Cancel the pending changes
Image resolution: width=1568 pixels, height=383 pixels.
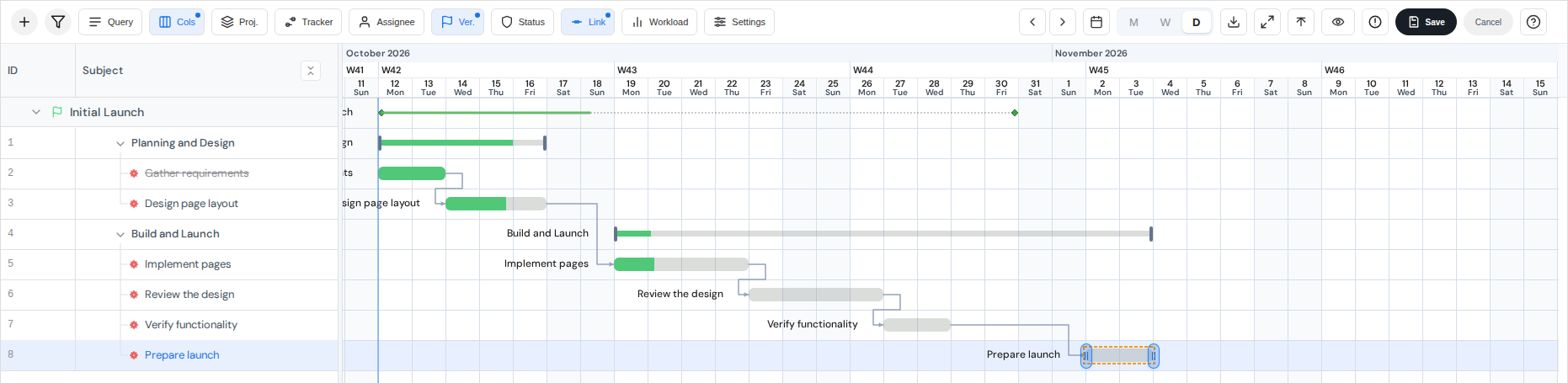coord(1488,22)
